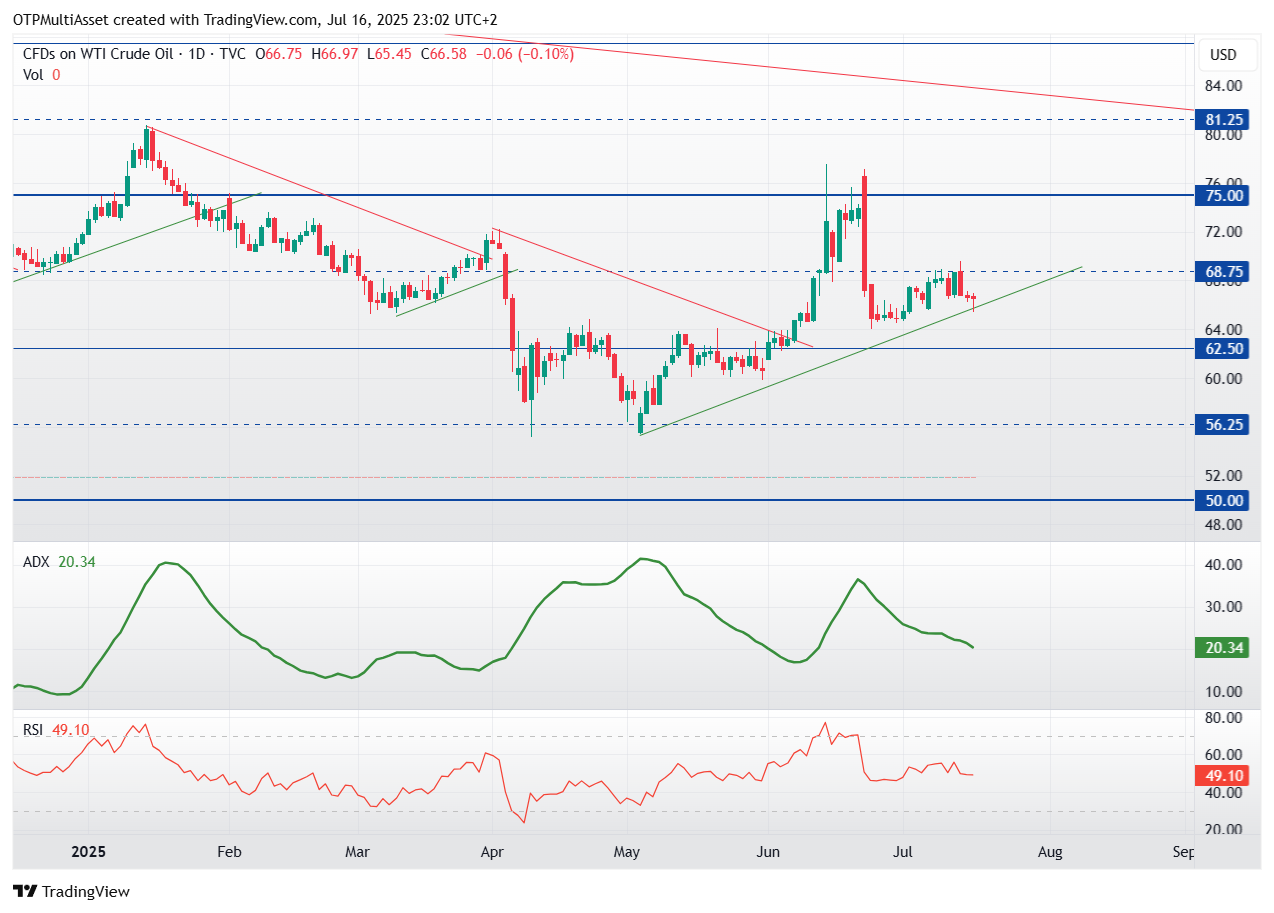Click the 84.00 price axis tick
Screen dimensions: 1274x913
click(1223, 86)
